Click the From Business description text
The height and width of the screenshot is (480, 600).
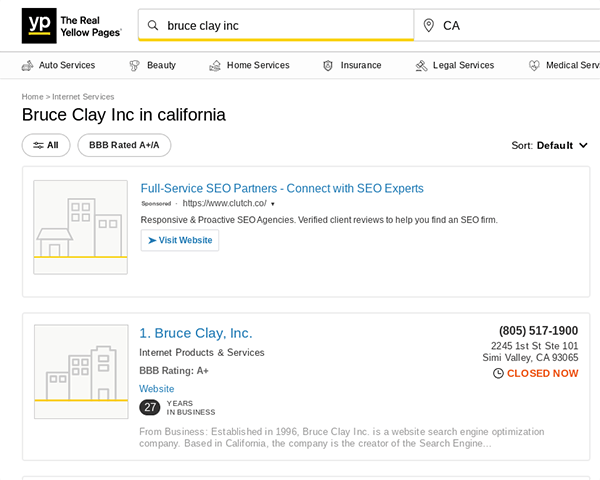pos(341,438)
